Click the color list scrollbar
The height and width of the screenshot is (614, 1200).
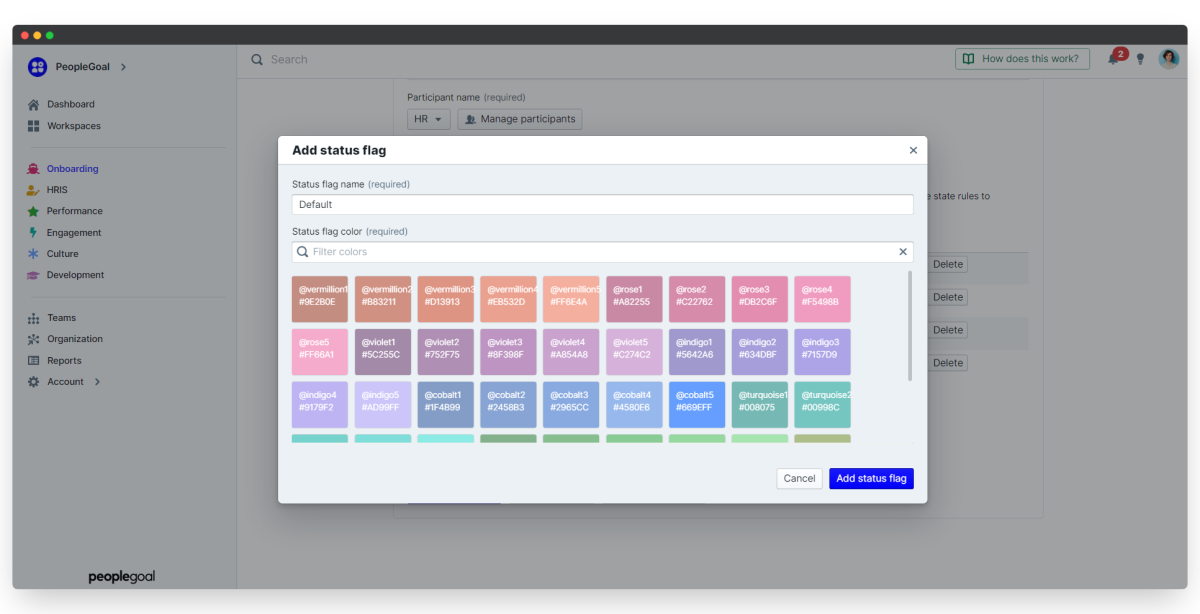[910, 325]
